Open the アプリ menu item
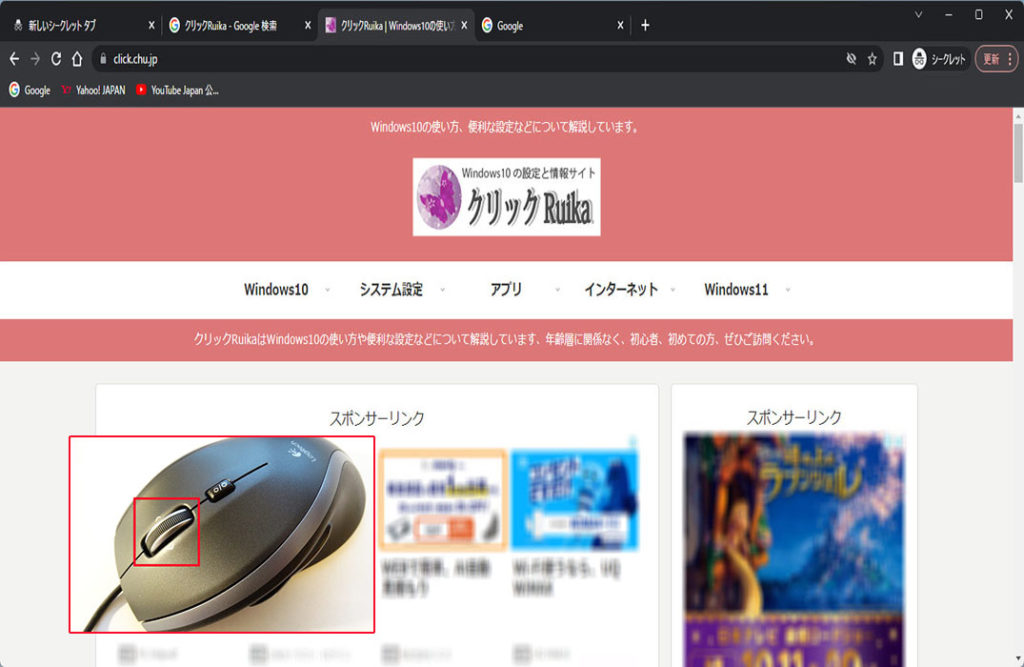The width and height of the screenshot is (1024, 667). pyautogui.click(x=506, y=289)
